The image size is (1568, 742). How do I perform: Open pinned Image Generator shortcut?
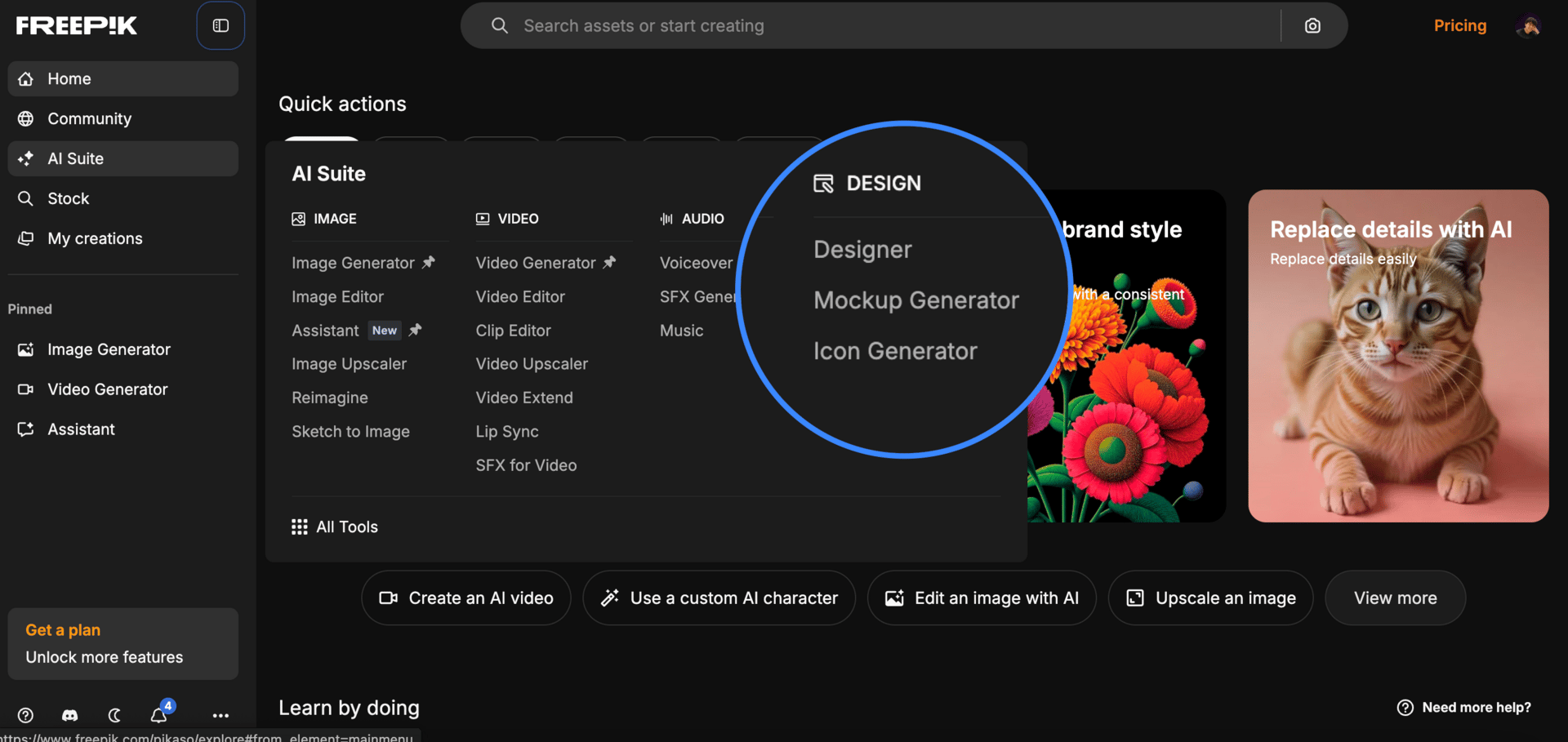pos(123,349)
